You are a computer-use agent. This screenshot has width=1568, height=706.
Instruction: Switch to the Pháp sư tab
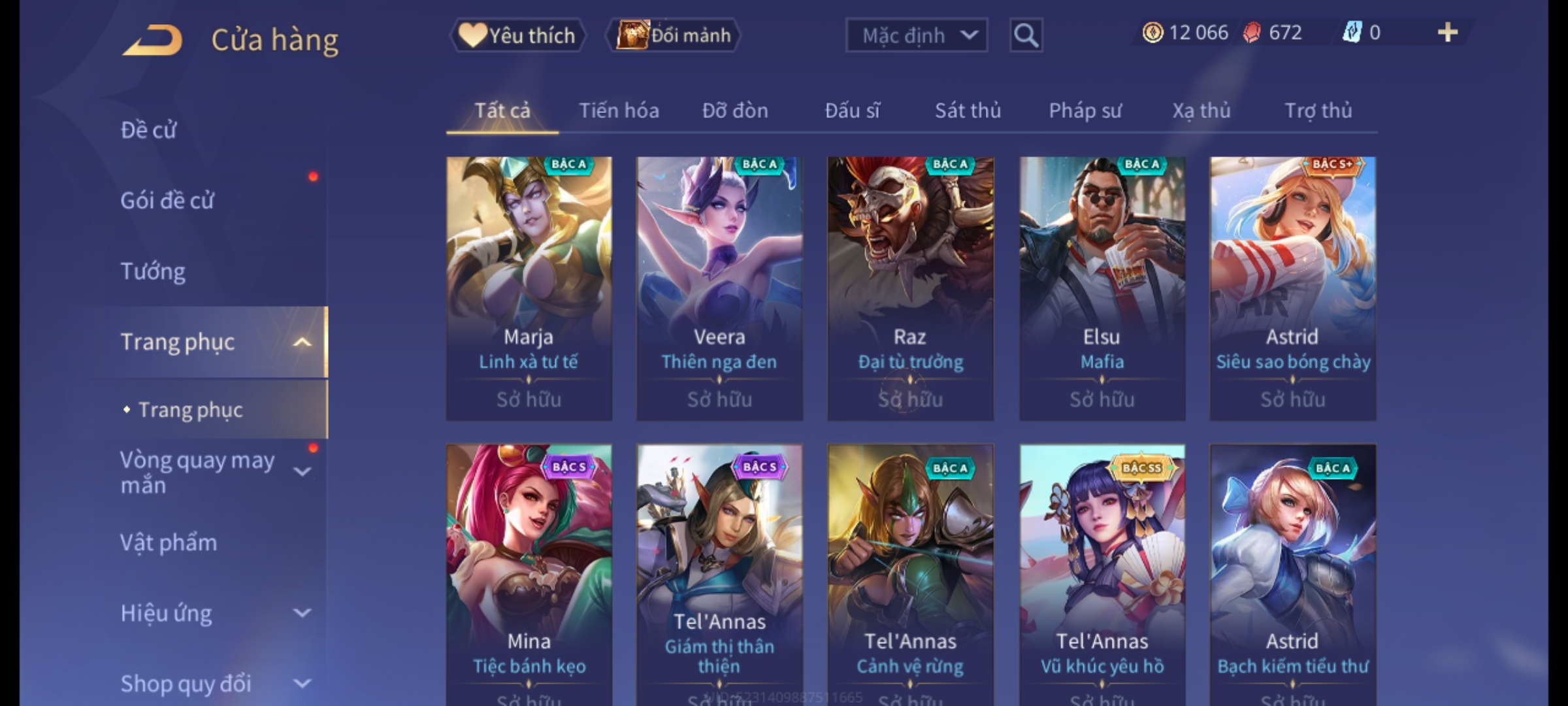click(x=1085, y=110)
